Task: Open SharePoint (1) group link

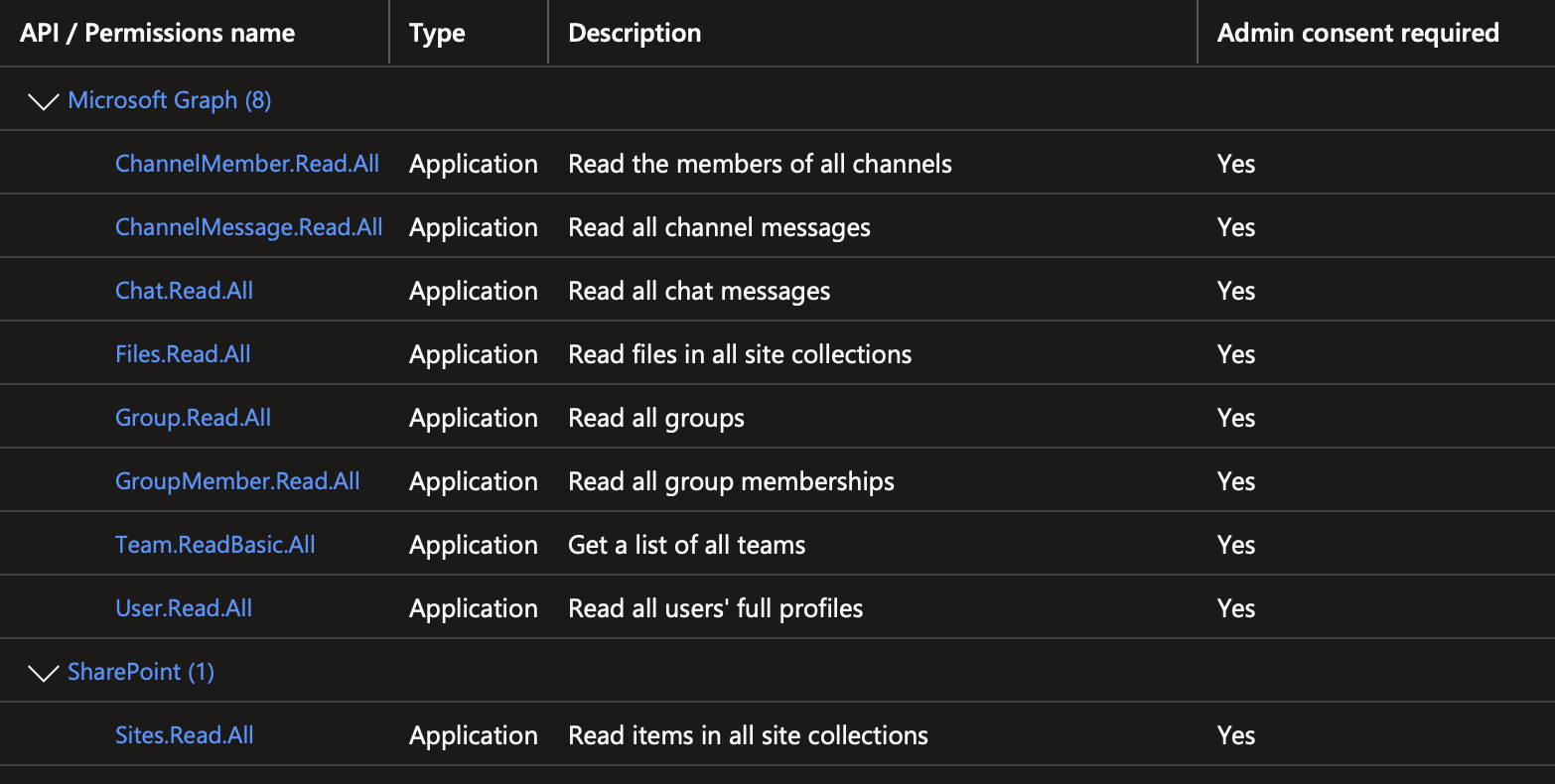Action: pyautogui.click(x=141, y=672)
